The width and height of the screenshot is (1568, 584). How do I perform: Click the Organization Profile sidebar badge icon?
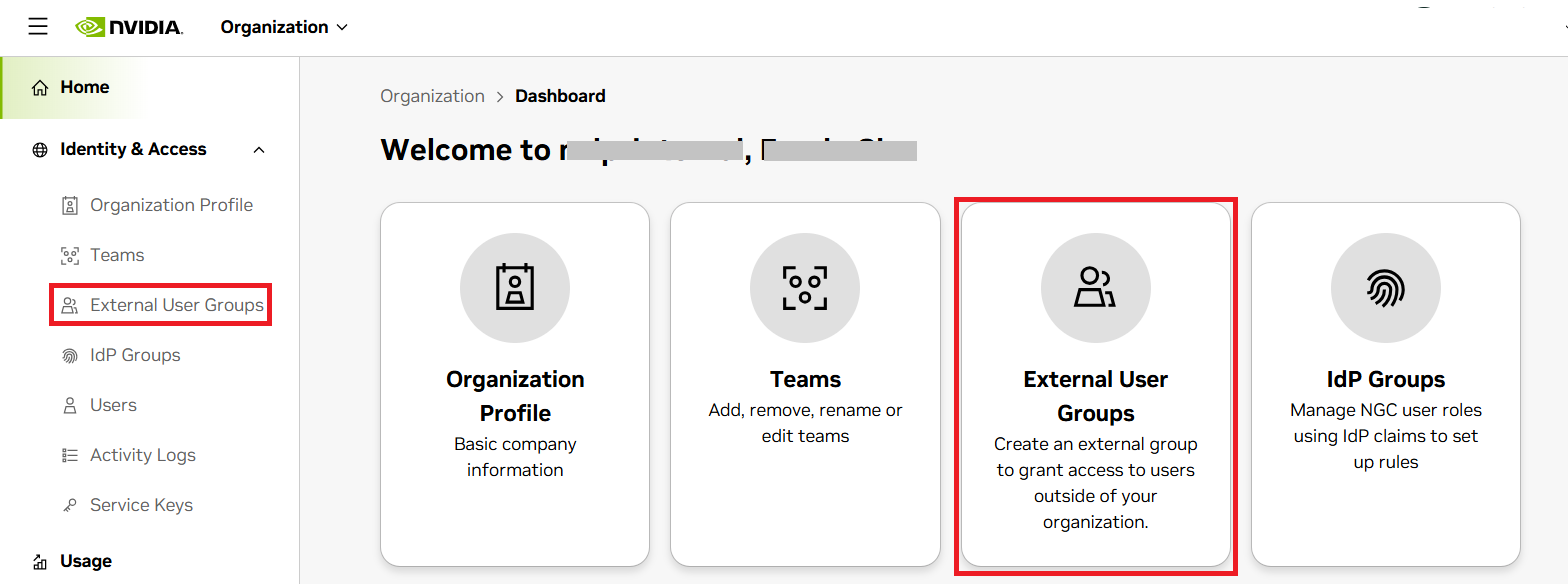coord(70,205)
